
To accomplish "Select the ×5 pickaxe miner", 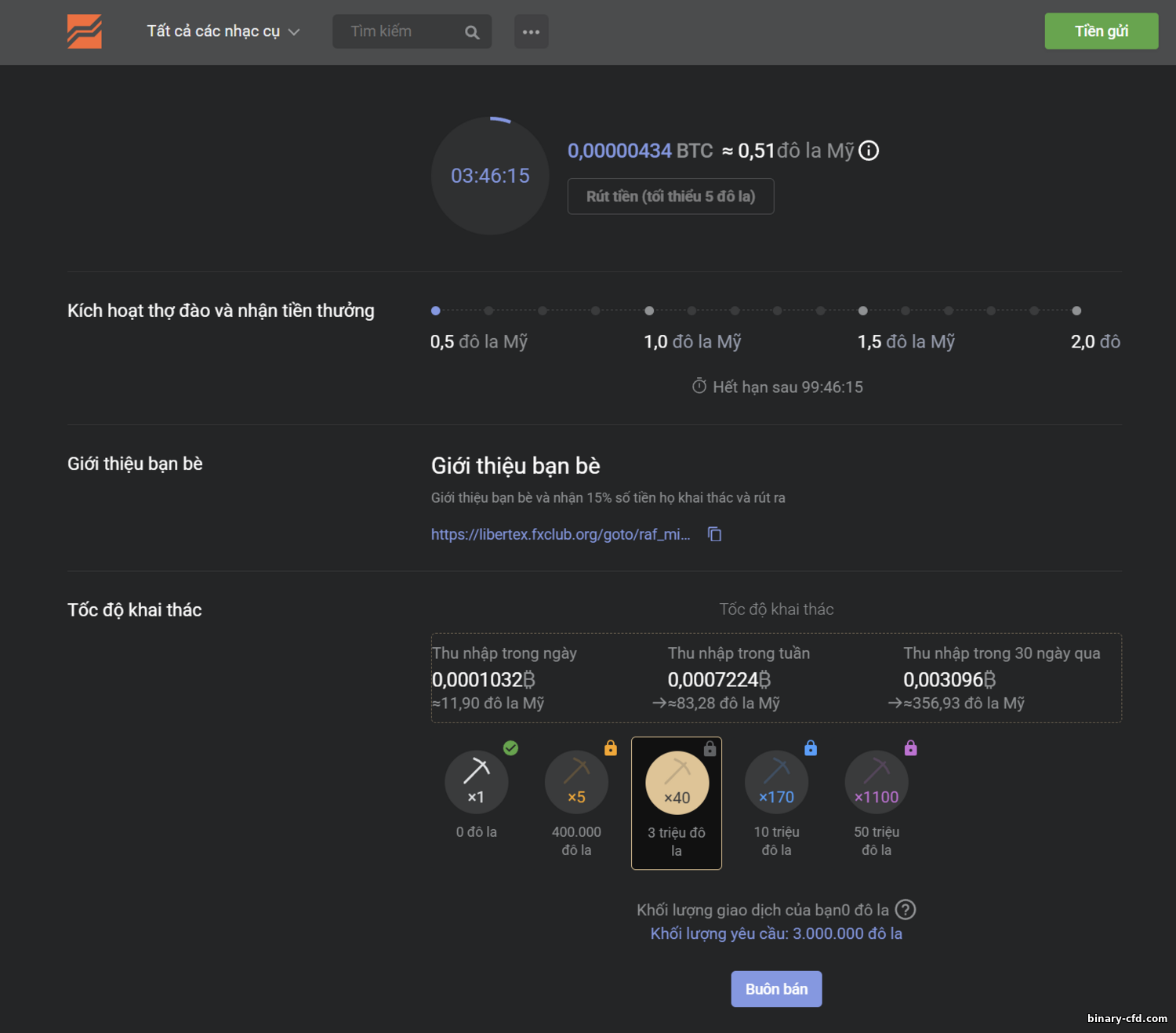I will coord(576,782).
